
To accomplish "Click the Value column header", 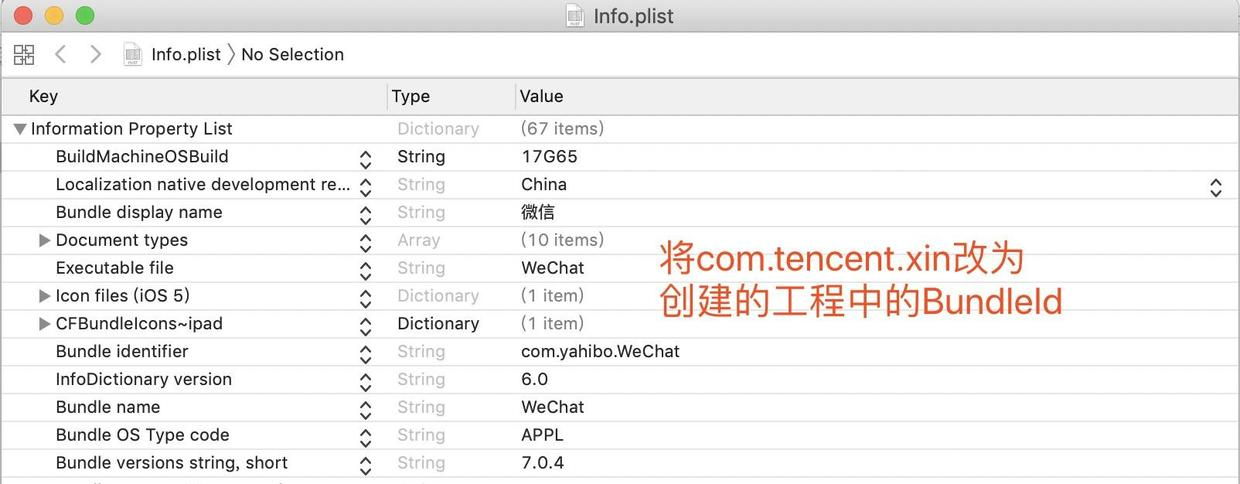I will [x=541, y=96].
